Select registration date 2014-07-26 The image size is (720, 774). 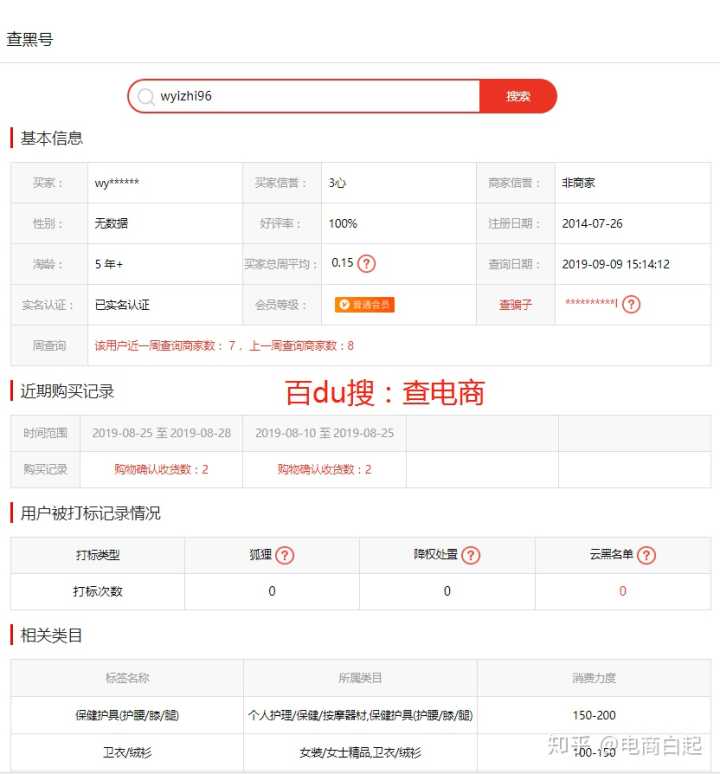(592, 224)
